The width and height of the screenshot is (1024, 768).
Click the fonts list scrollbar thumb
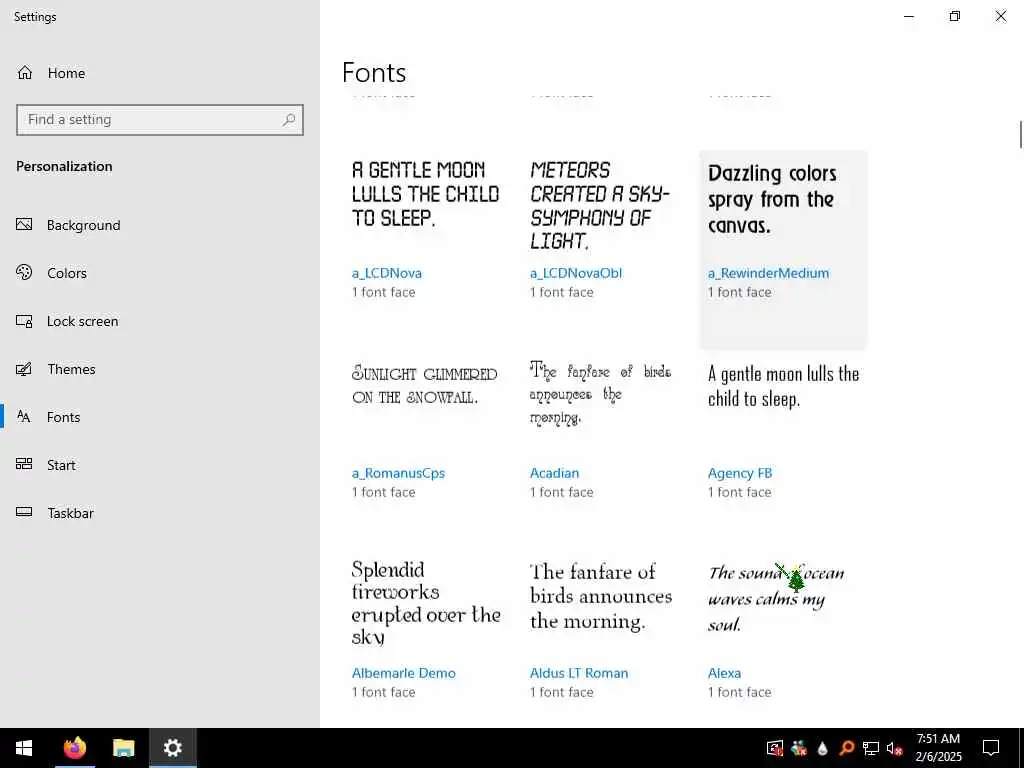pos(1020,135)
